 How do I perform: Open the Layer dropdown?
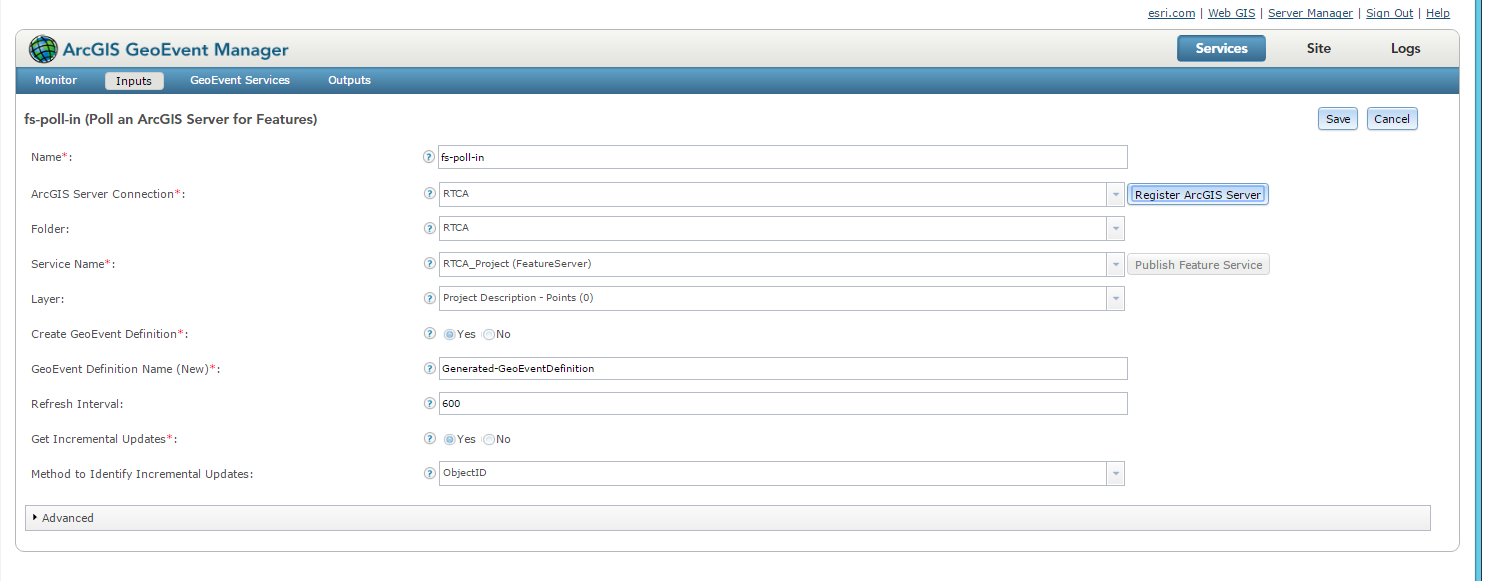1115,298
